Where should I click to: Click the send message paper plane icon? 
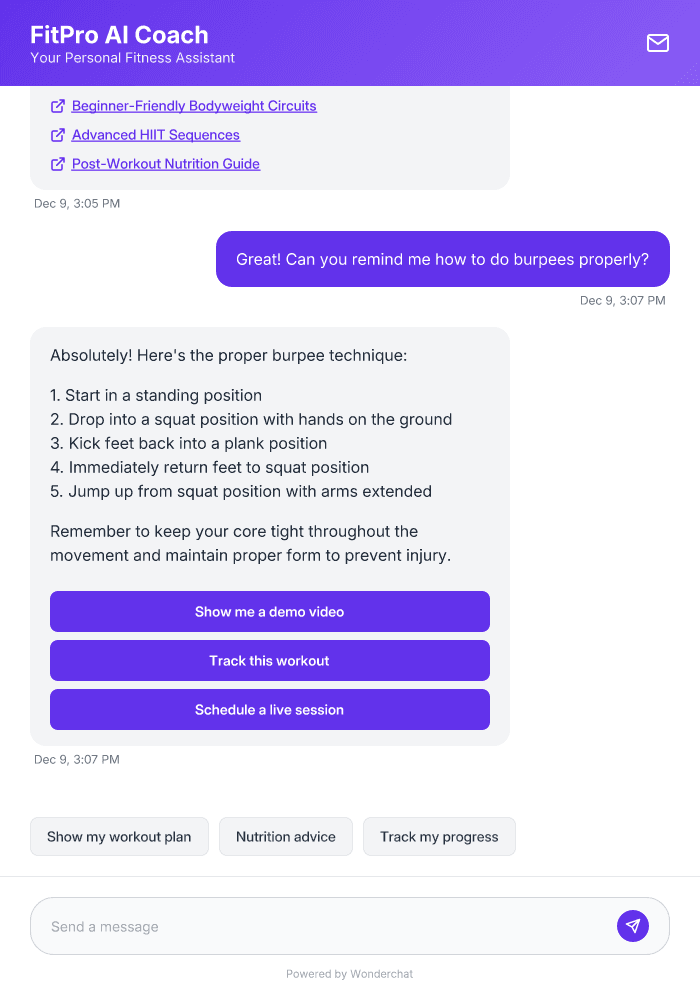point(633,925)
